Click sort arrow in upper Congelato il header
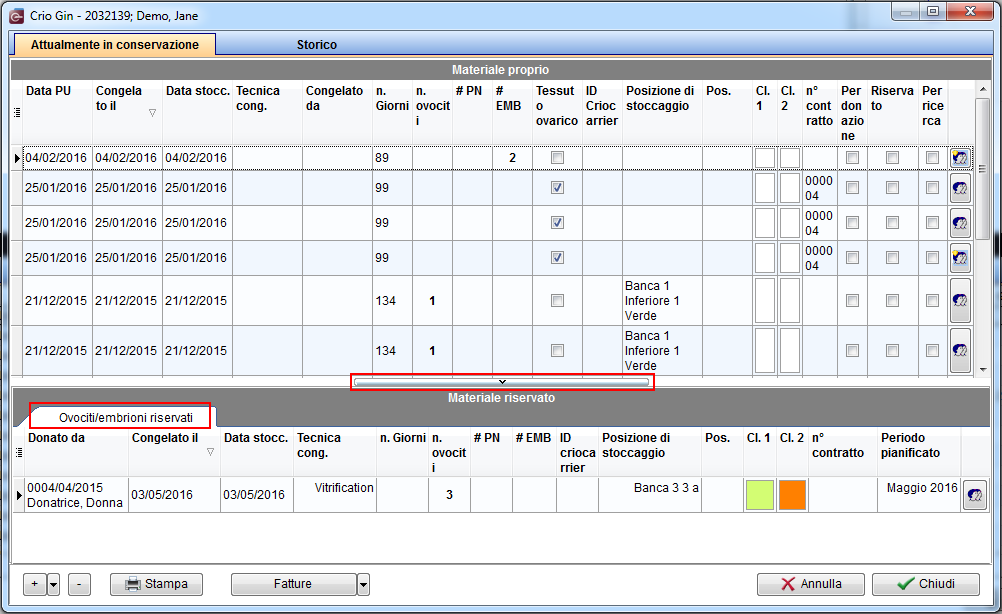This screenshot has width=1002, height=614. [x=152, y=112]
